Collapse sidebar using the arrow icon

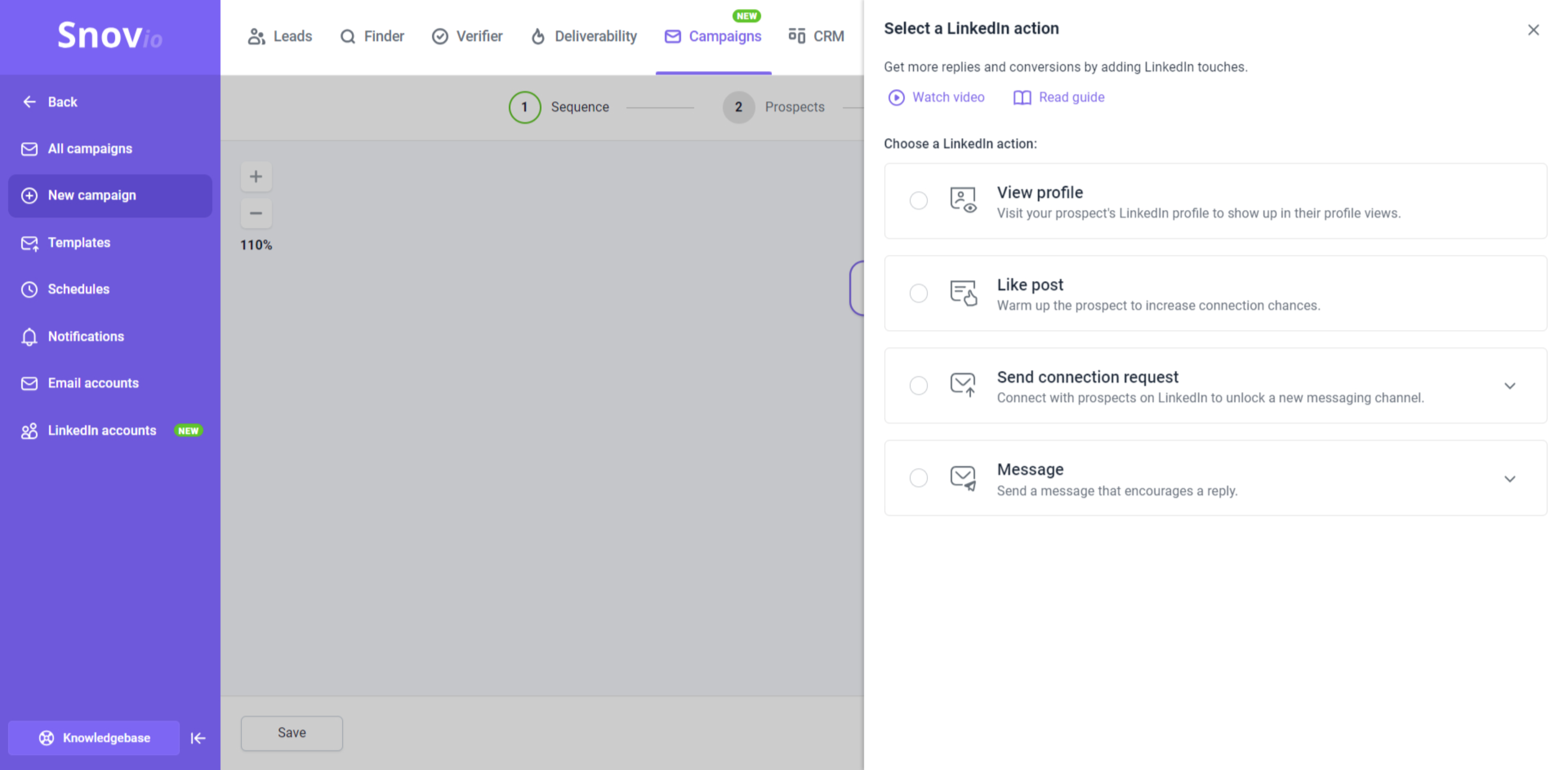tap(198, 738)
